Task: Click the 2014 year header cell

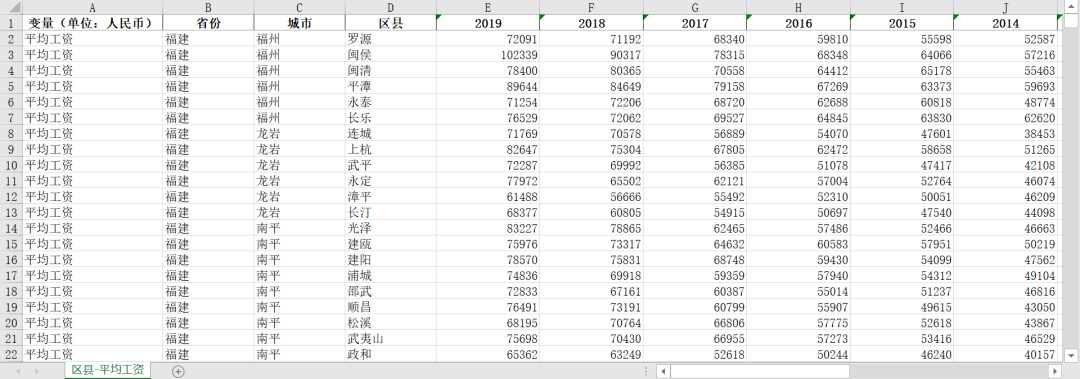Action: pyautogui.click(x=1006, y=23)
